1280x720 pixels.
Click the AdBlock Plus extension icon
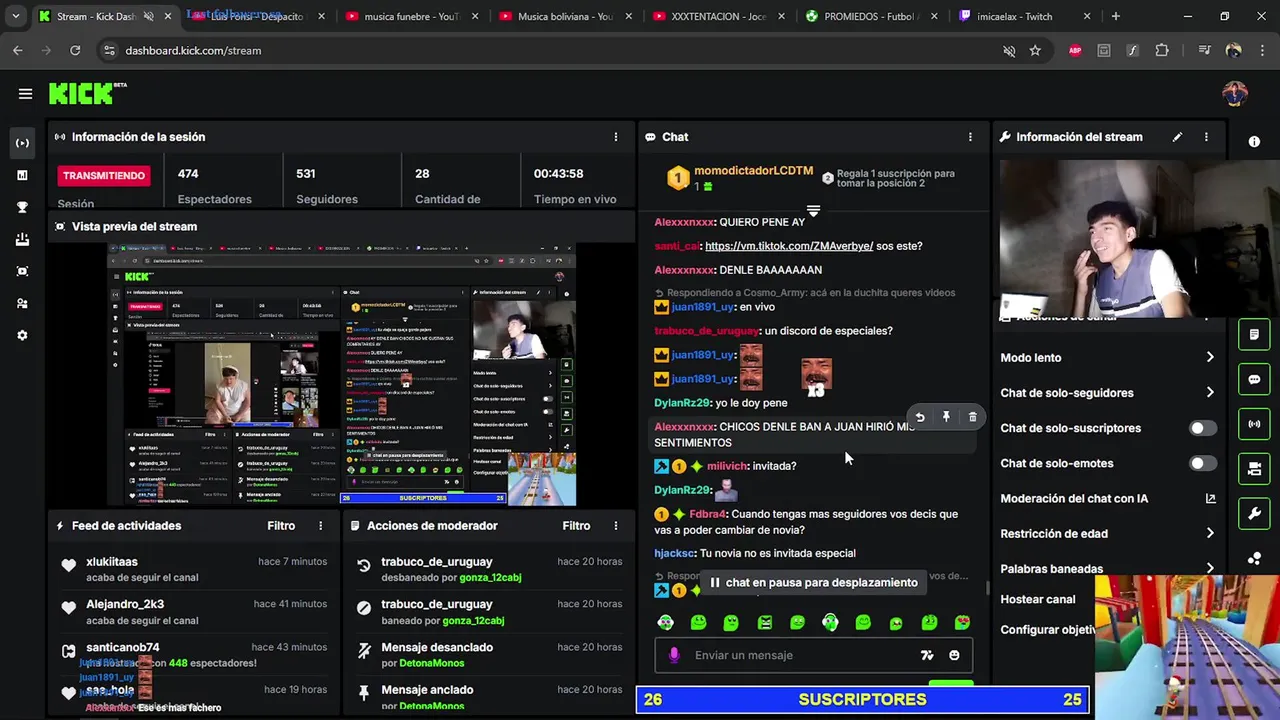point(1075,51)
